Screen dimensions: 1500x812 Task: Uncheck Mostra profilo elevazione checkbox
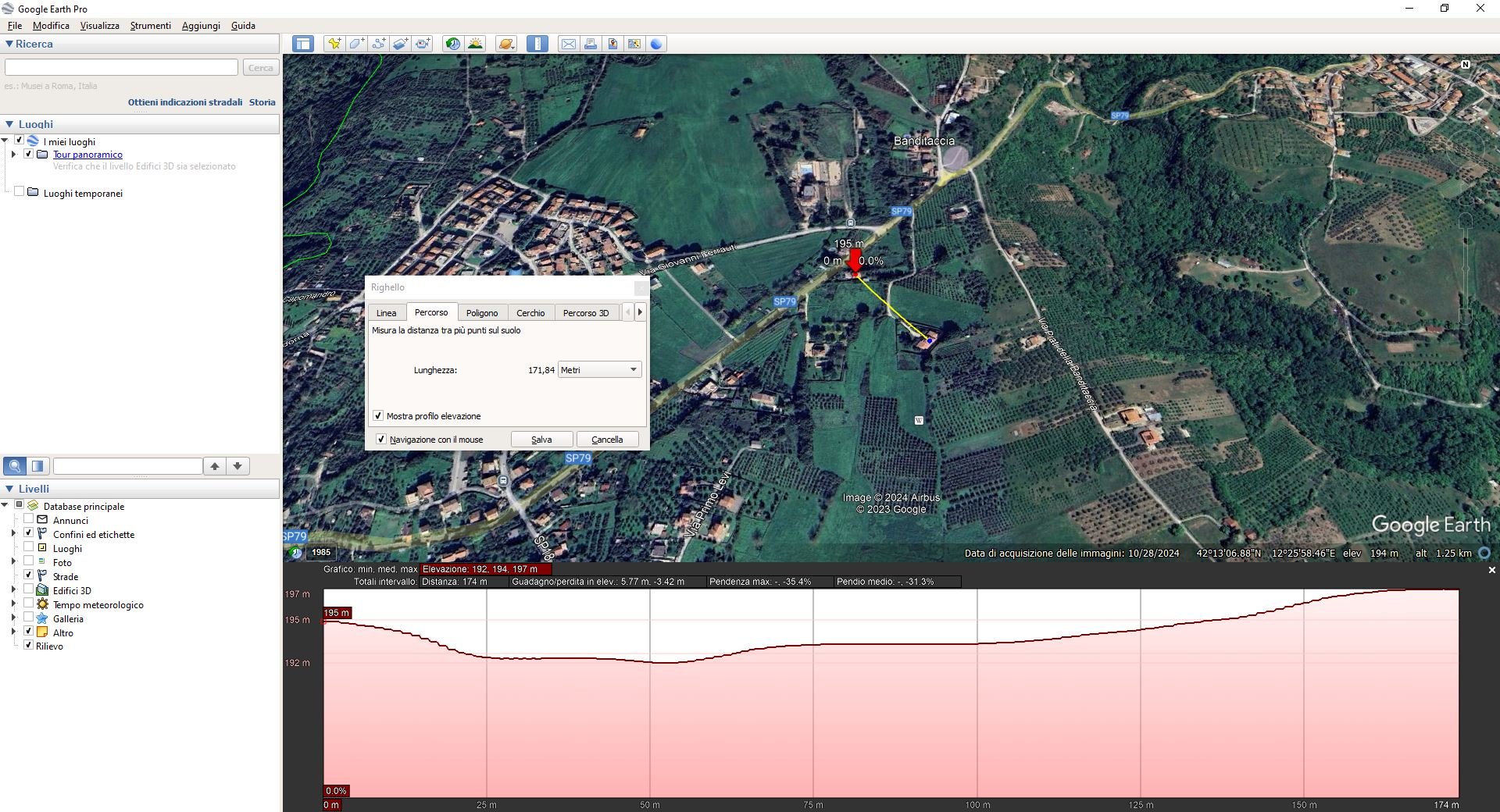[378, 416]
